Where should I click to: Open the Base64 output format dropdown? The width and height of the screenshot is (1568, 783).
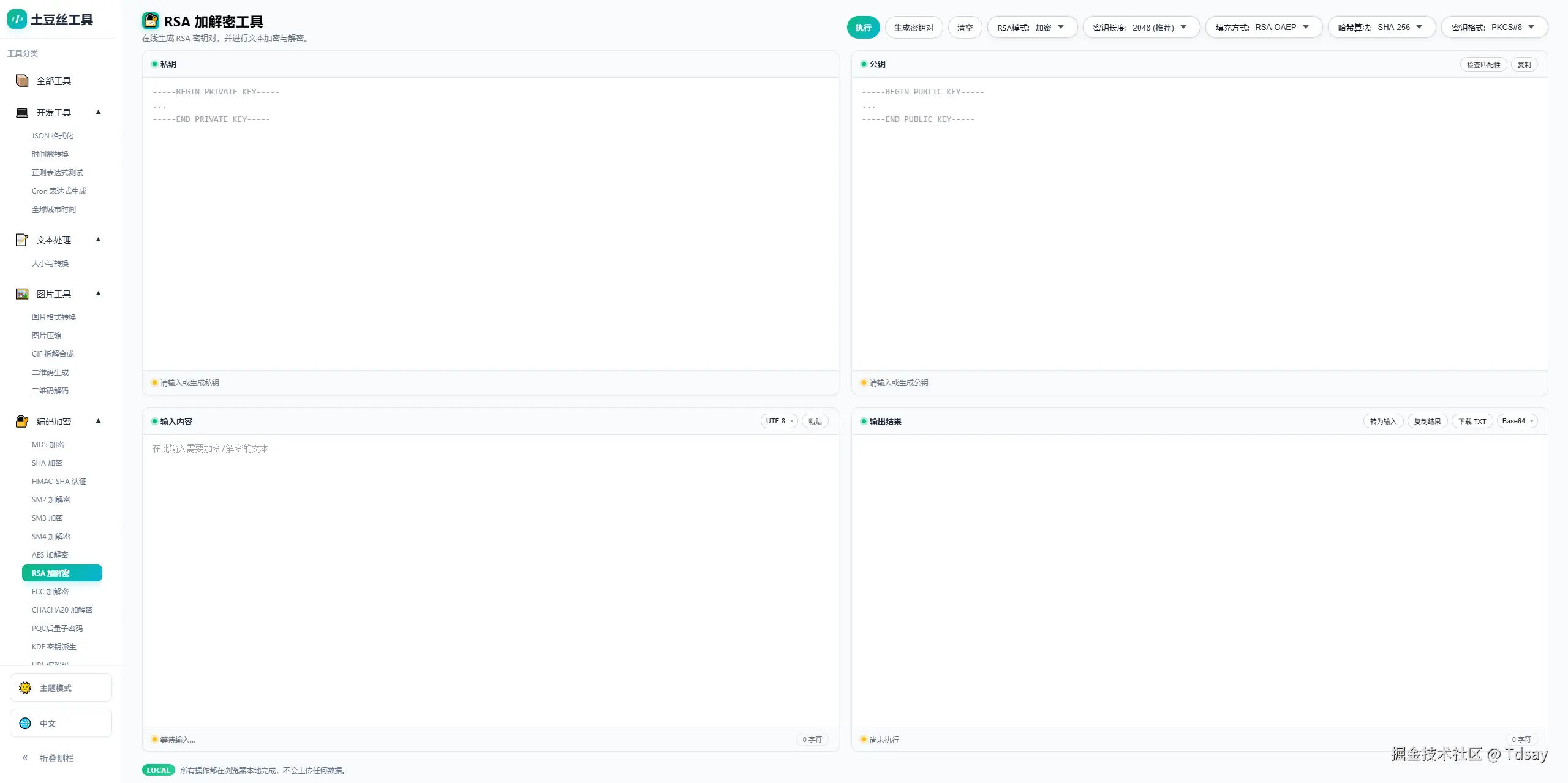click(1517, 421)
